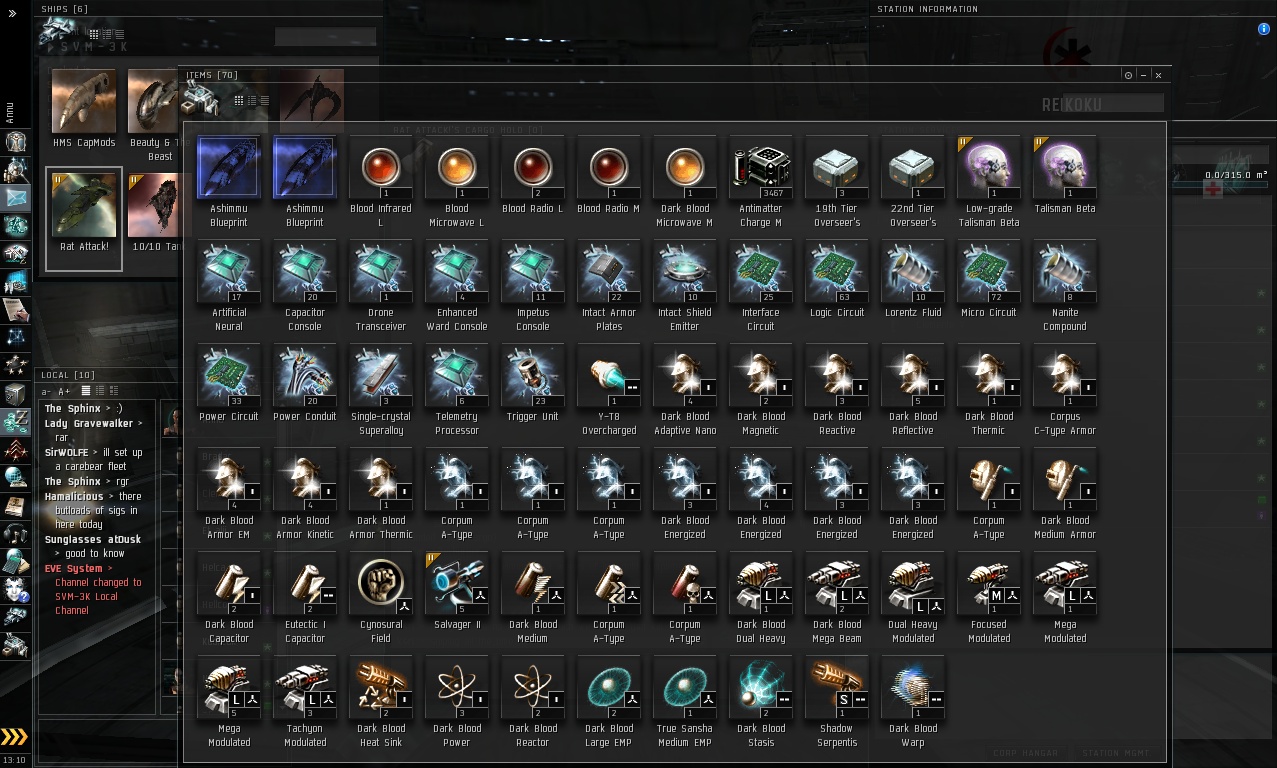This screenshot has height=768, width=1277.
Task: Open the in-game browser globe icon
Action: click(x=15, y=477)
